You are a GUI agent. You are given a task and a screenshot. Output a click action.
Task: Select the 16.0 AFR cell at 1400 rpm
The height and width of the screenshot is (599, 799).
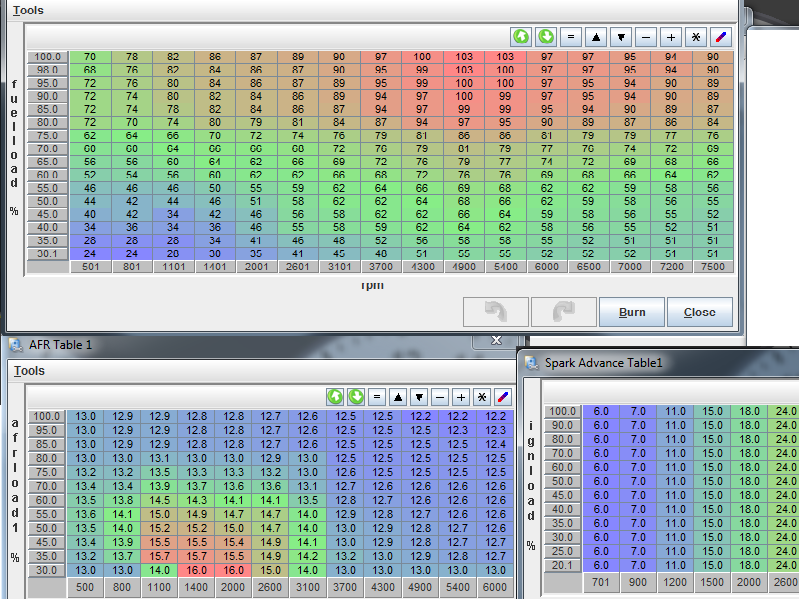click(x=197, y=569)
